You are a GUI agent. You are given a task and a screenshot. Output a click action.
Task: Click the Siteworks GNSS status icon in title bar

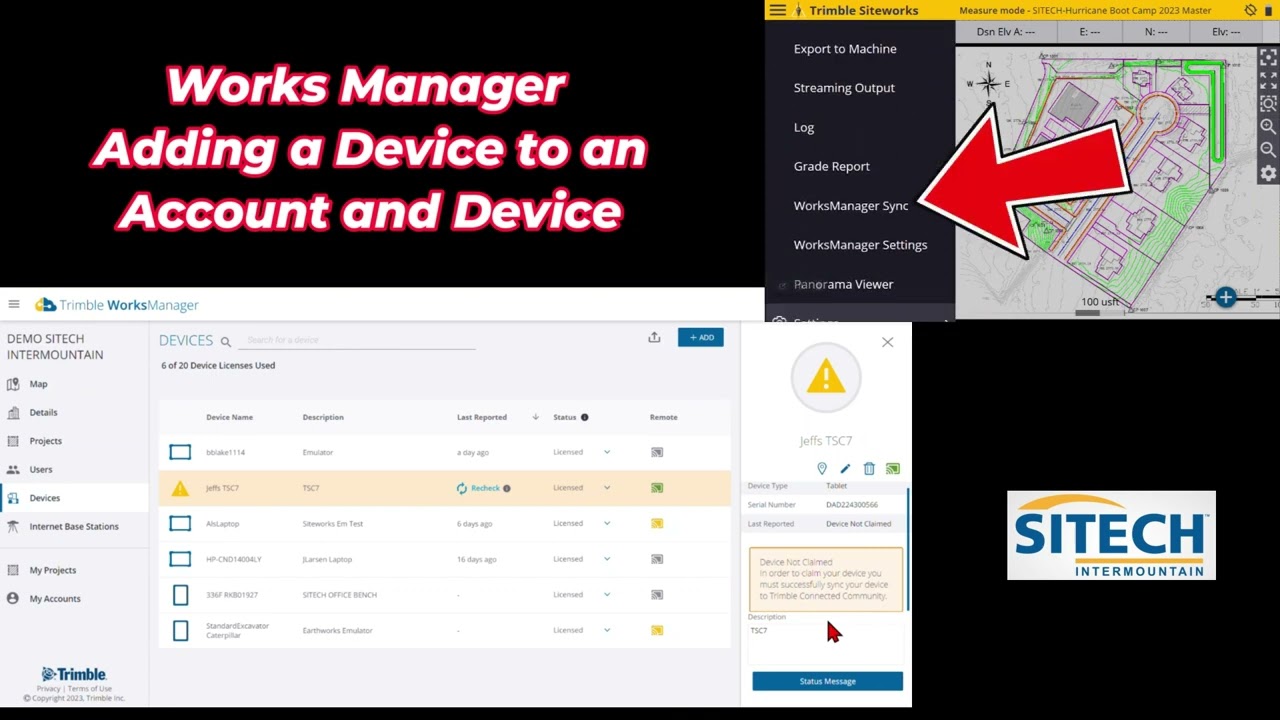[1250, 10]
